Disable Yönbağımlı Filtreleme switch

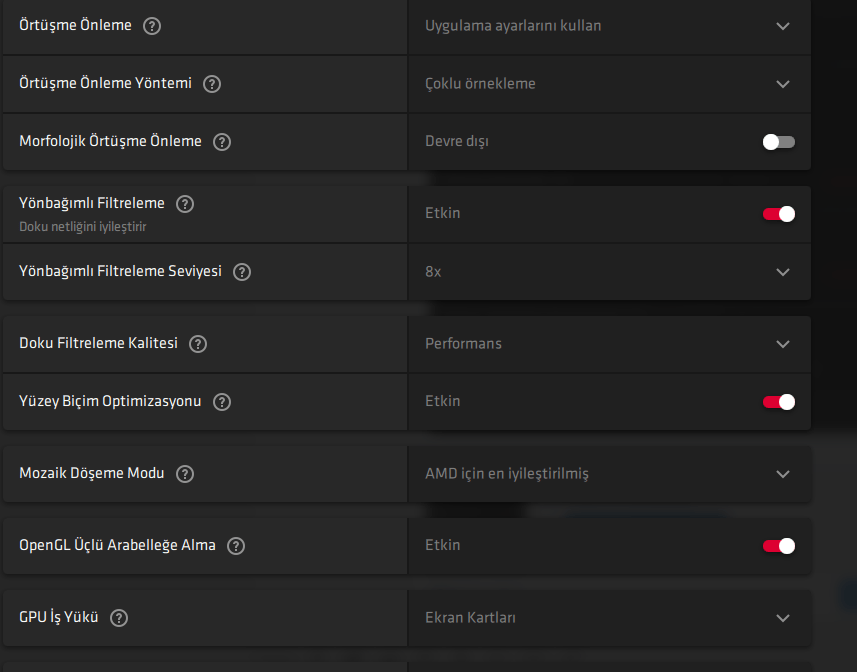(x=778, y=214)
